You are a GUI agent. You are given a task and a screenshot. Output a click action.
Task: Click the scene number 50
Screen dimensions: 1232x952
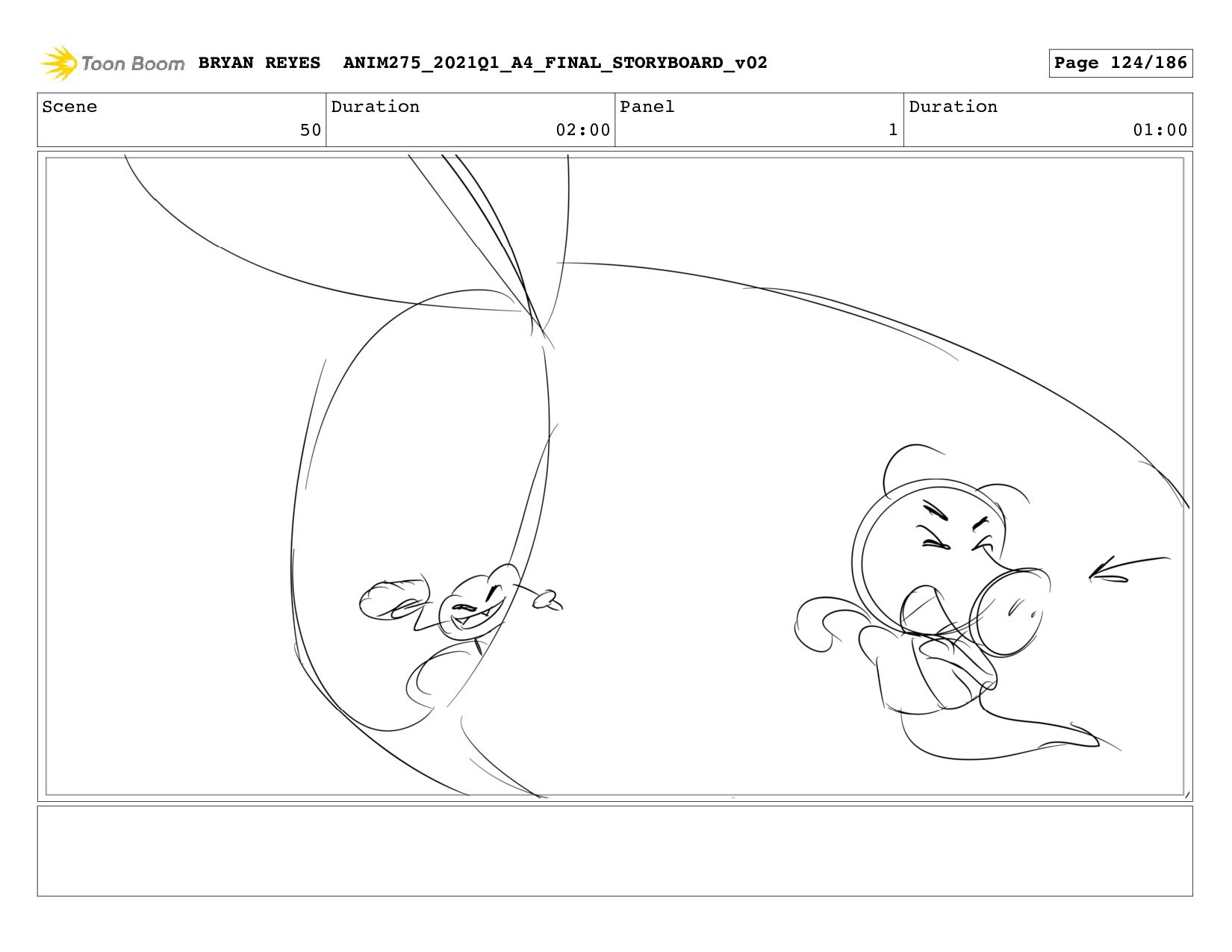[311, 130]
